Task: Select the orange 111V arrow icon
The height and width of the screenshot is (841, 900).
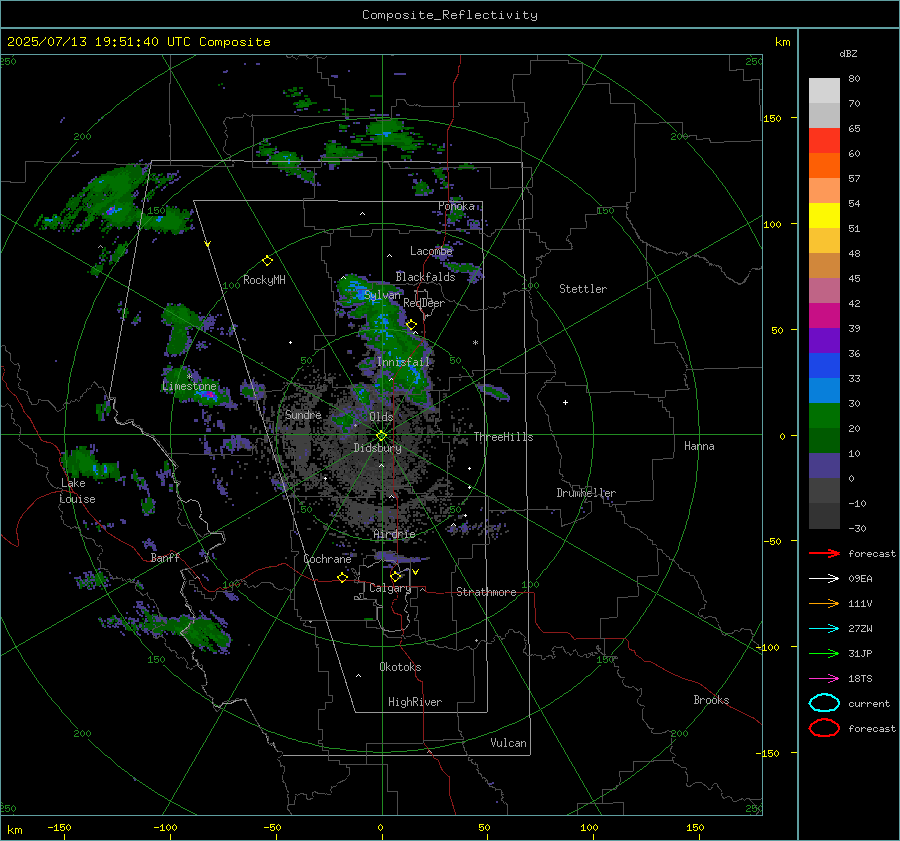Action: [824, 603]
